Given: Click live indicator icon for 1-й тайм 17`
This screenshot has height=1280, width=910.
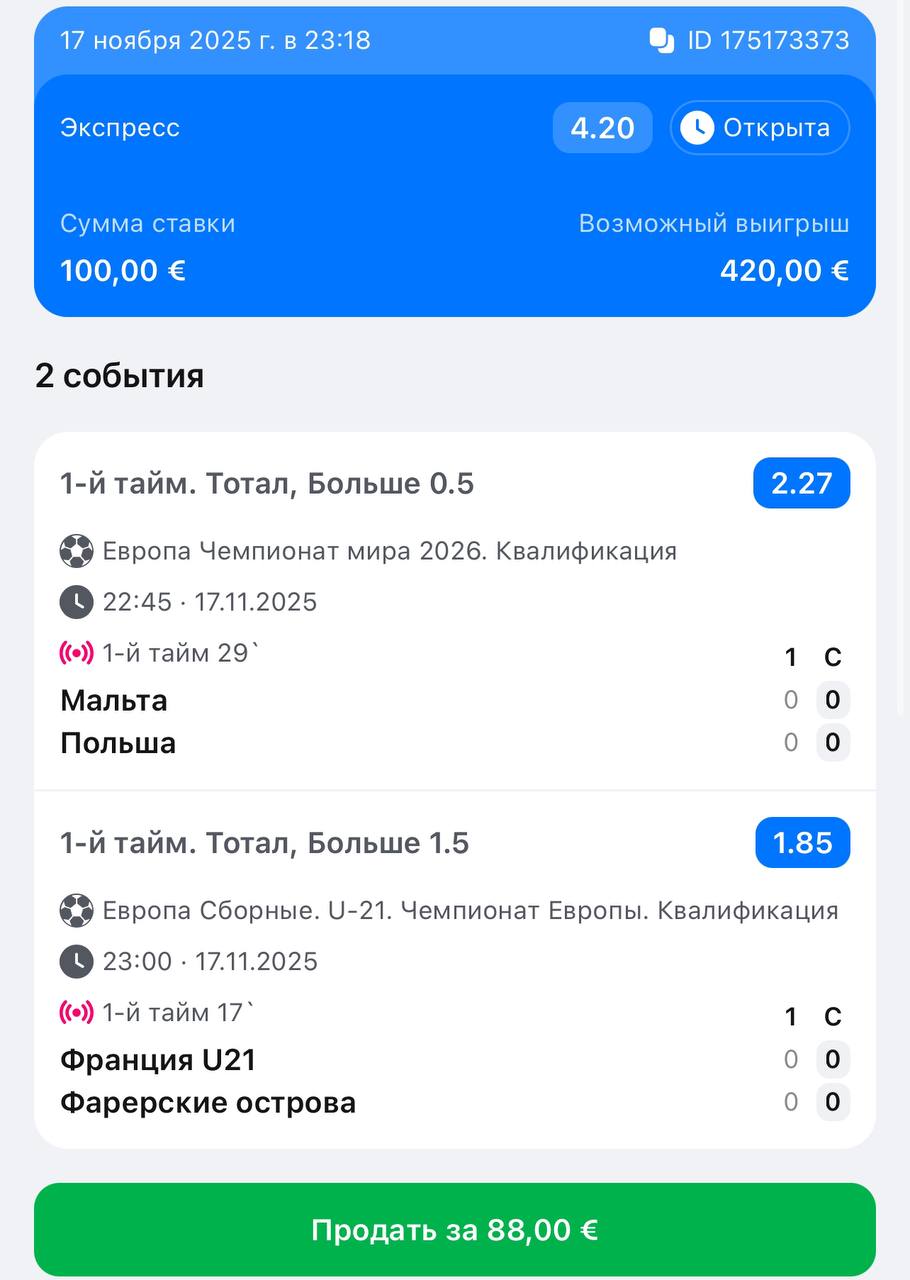Looking at the screenshot, I should click(76, 1013).
